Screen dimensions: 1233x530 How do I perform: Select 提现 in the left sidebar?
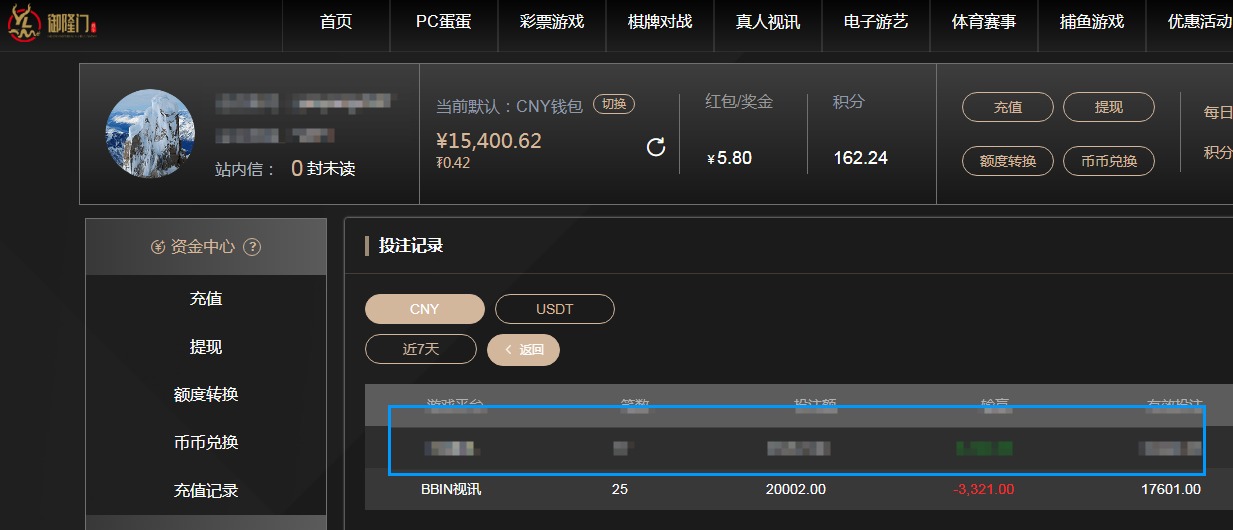pyautogui.click(x=206, y=347)
